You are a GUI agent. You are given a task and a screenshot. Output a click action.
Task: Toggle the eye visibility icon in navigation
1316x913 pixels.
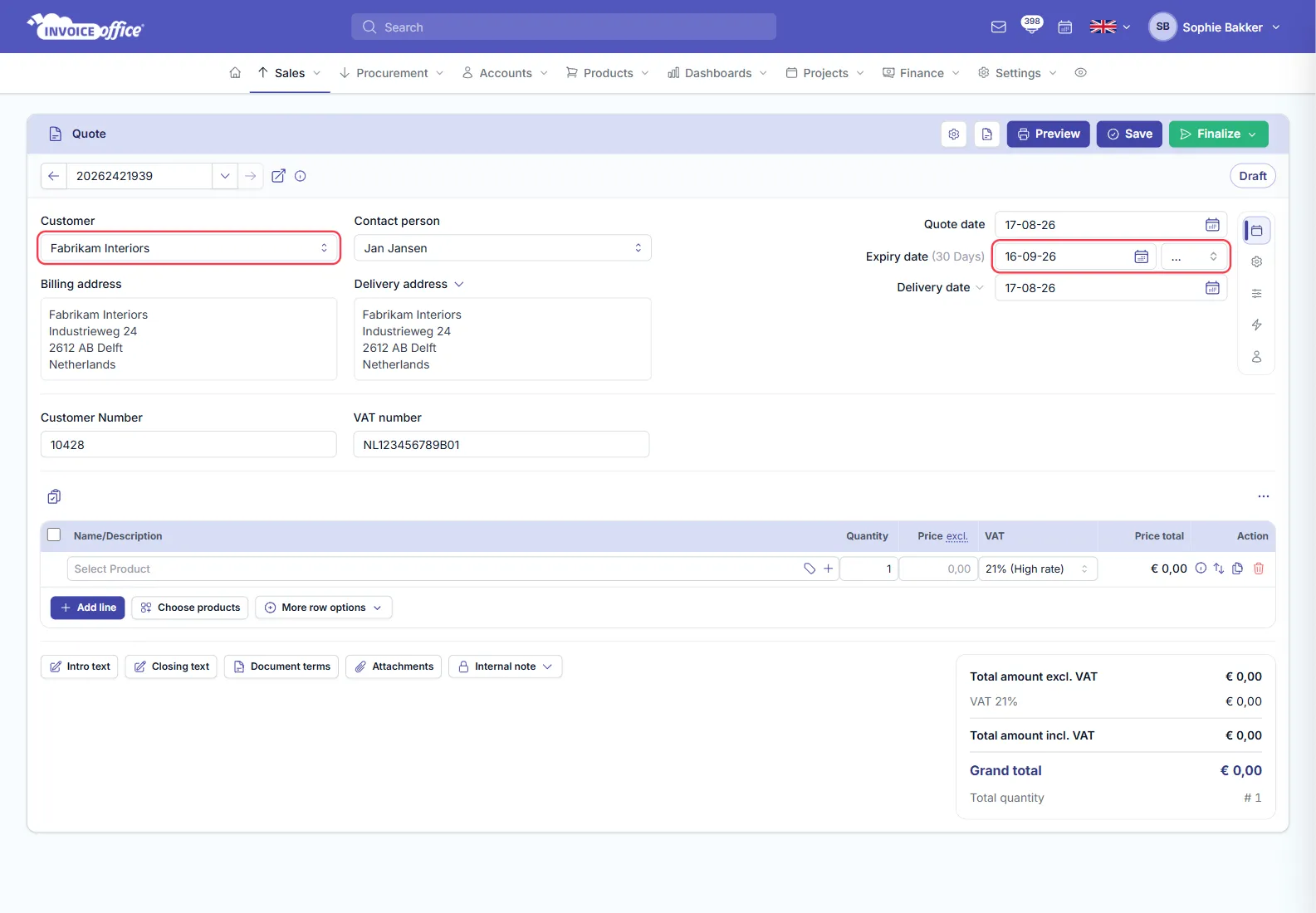1080,73
